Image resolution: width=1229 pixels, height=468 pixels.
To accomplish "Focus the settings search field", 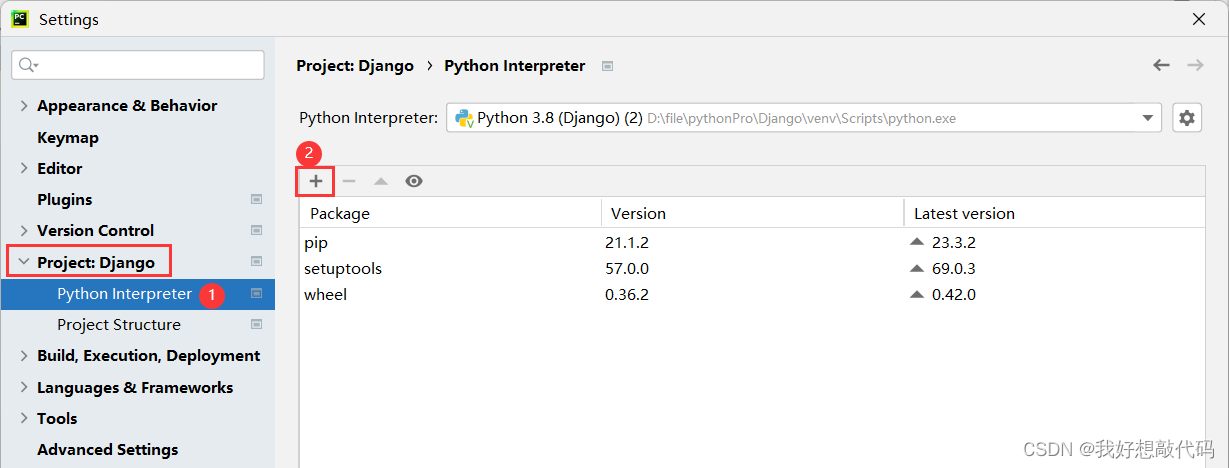I will 138,65.
